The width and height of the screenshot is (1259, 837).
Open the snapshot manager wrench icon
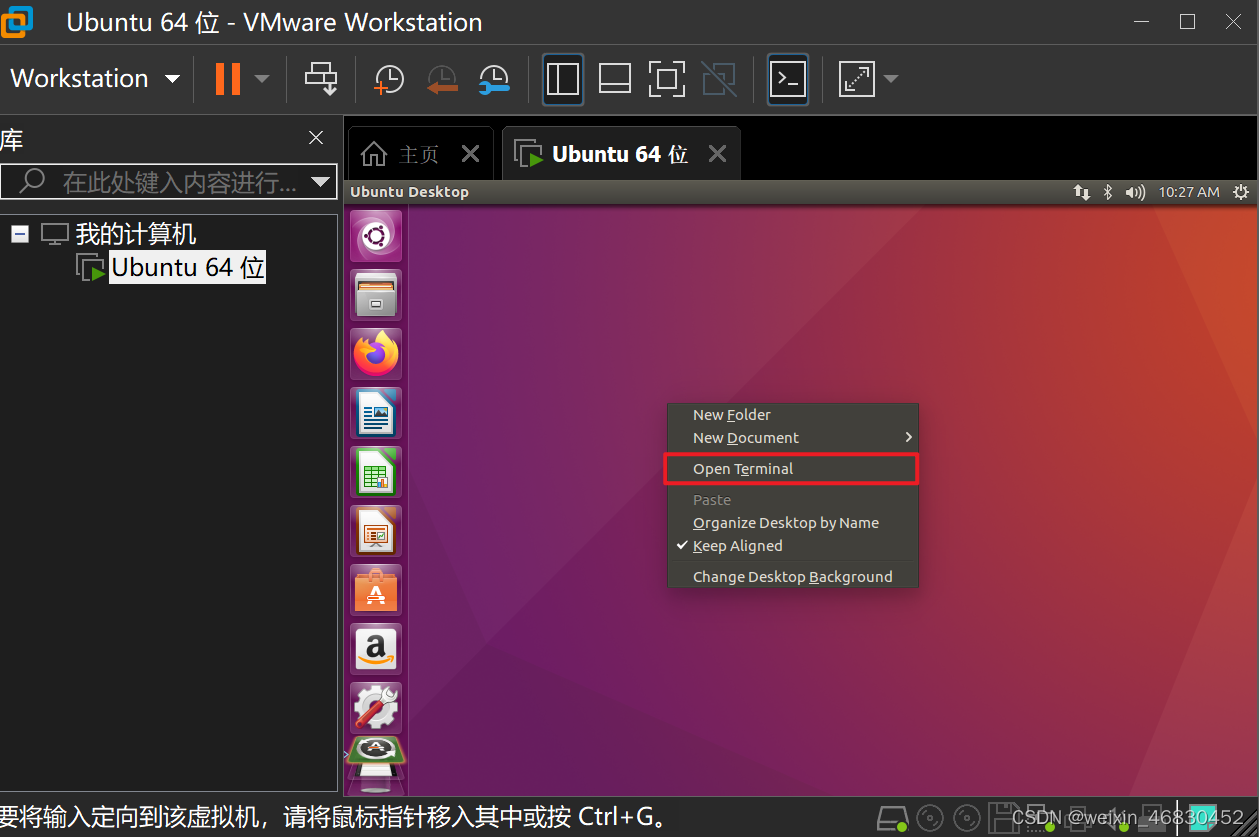[494, 79]
